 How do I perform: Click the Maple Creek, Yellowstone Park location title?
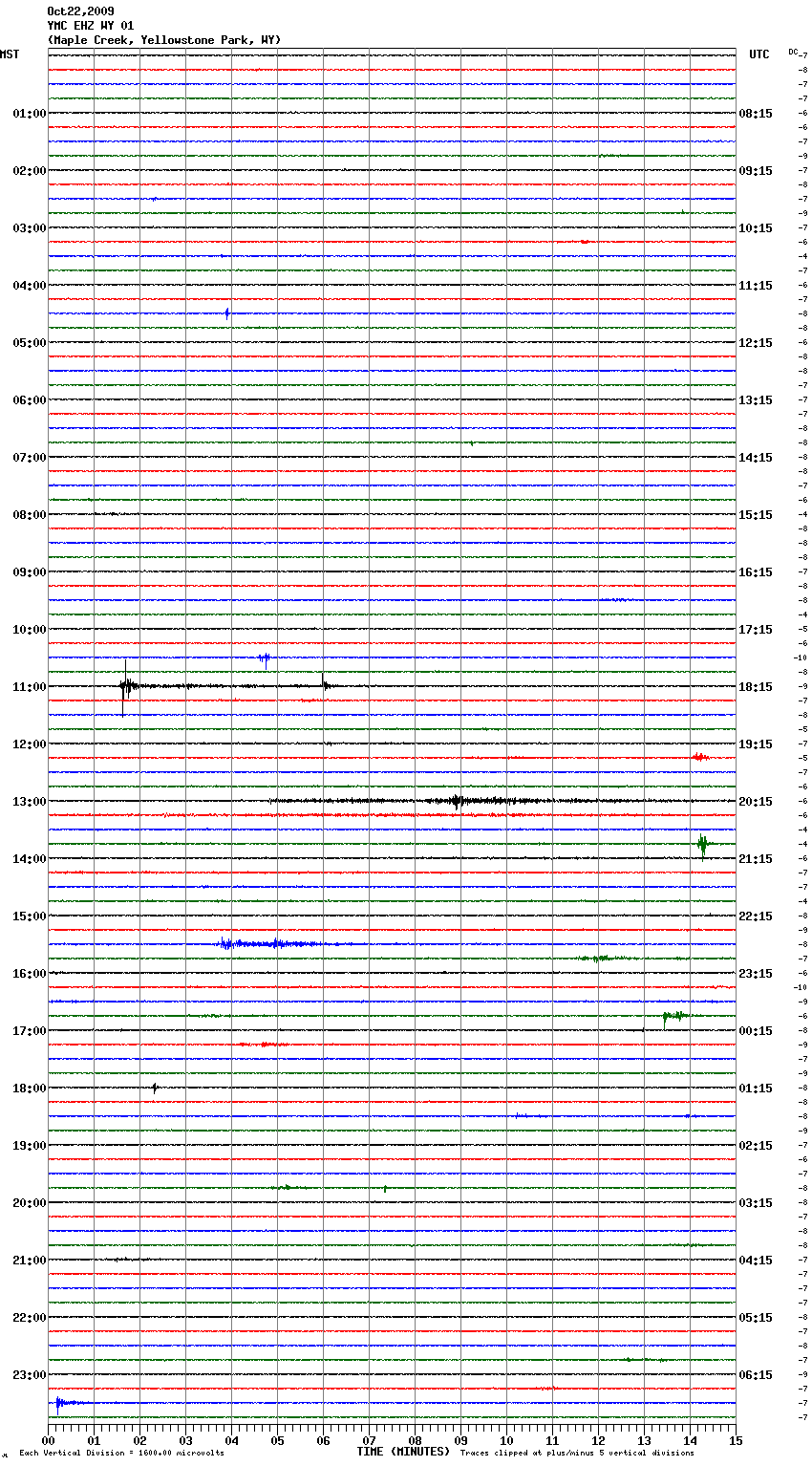pyautogui.click(x=164, y=40)
